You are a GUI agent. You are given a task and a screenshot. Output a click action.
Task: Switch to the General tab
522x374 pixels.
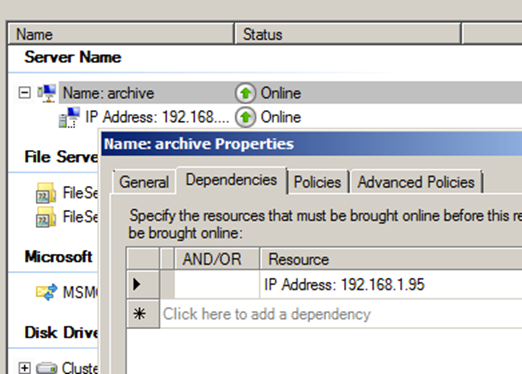point(144,182)
